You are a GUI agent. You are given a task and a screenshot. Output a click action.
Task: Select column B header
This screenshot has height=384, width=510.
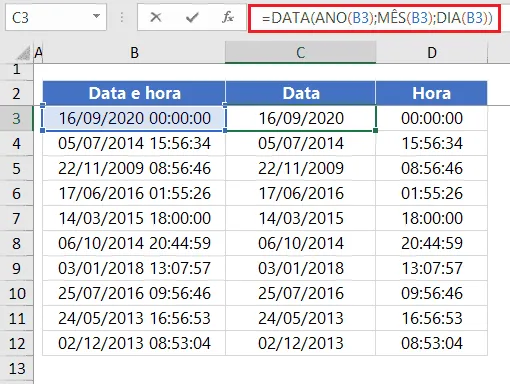click(x=134, y=53)
